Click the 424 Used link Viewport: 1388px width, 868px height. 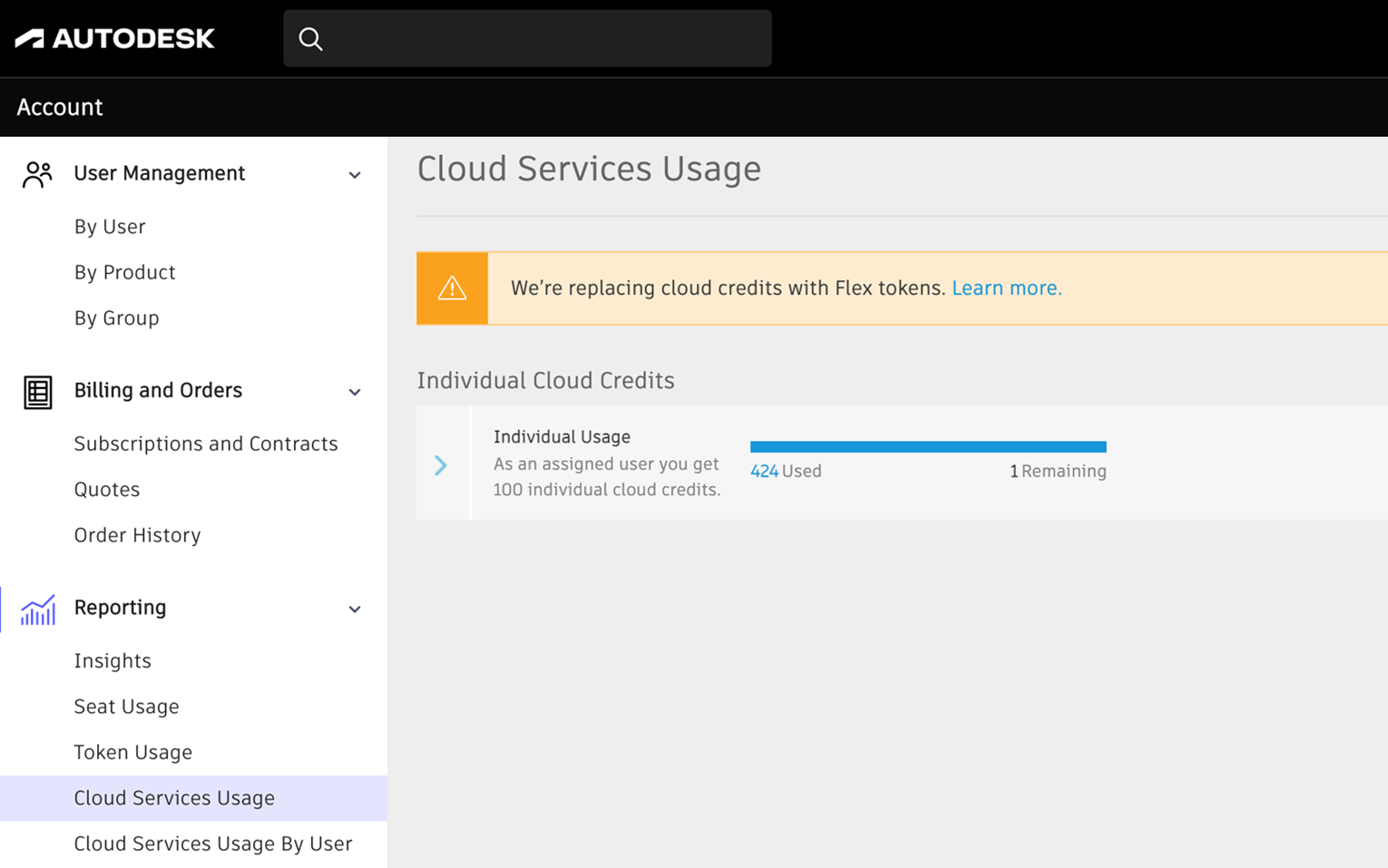pyautogui.click(x=764, y=471)
